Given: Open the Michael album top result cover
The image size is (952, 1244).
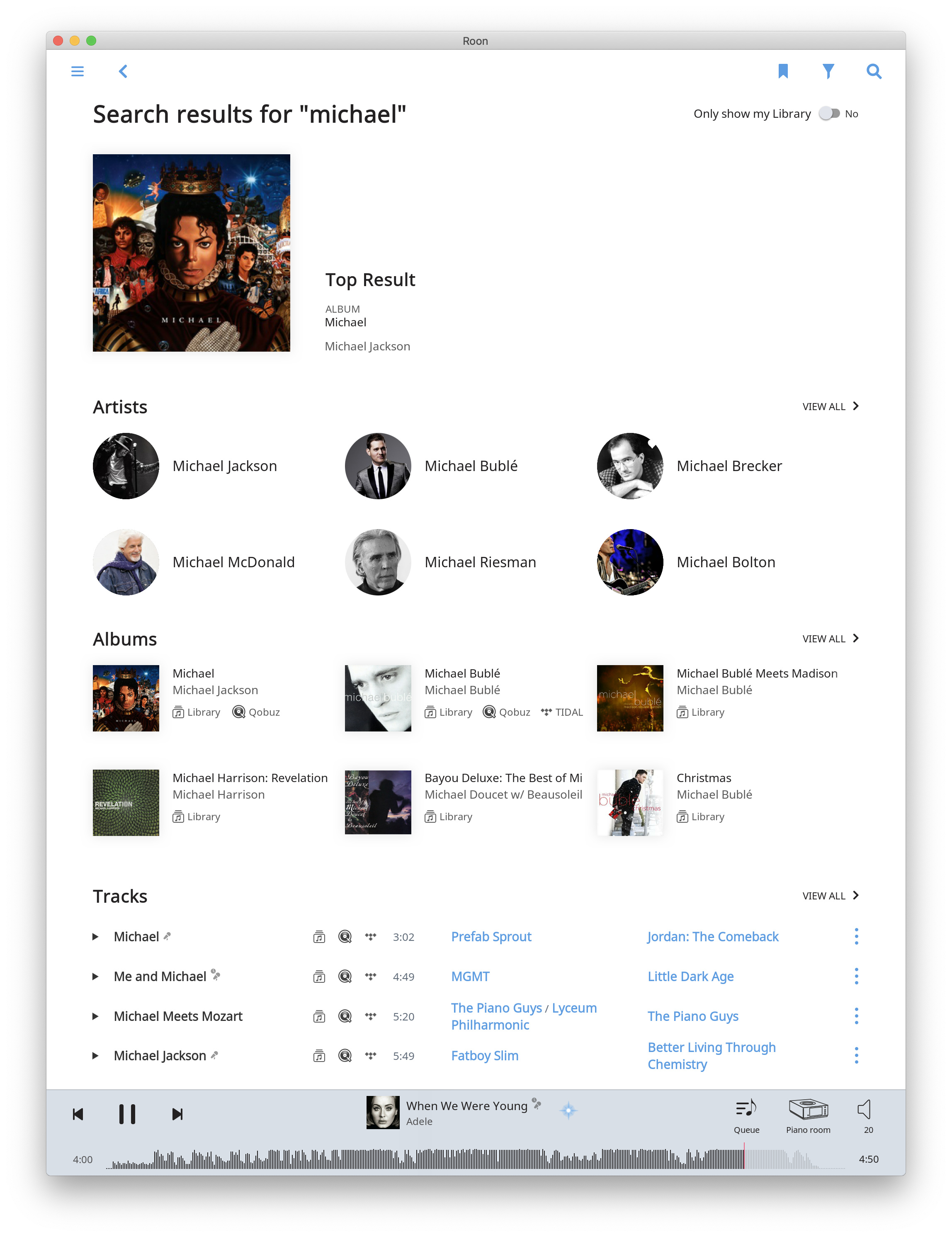Looking at the screenshot, I should pos(192,253).
